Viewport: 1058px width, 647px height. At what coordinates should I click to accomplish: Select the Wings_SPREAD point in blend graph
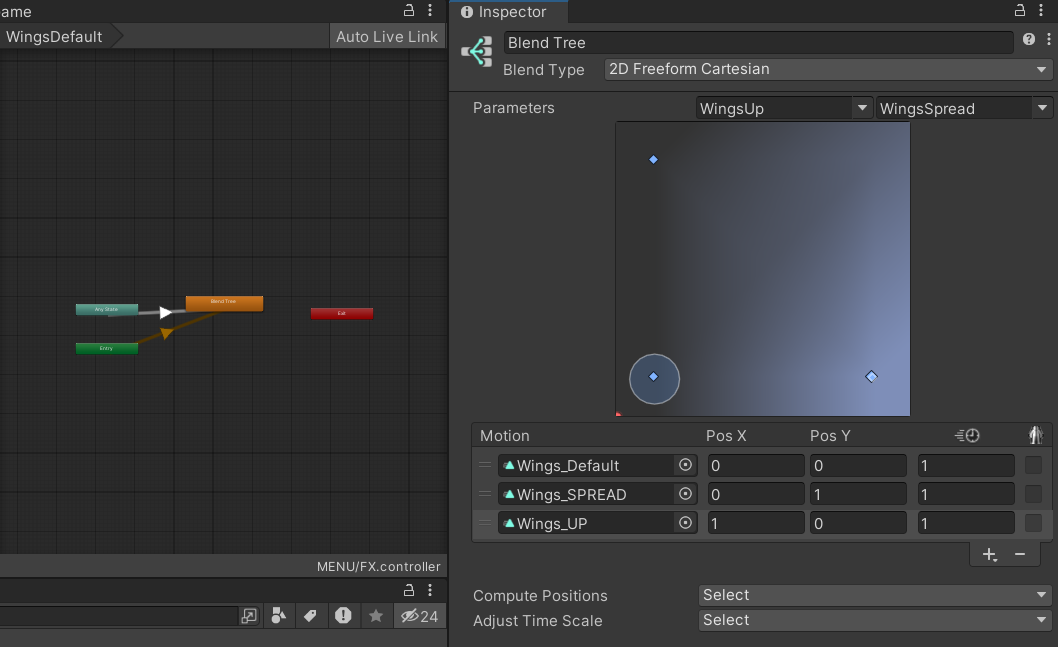coord(653,160)
